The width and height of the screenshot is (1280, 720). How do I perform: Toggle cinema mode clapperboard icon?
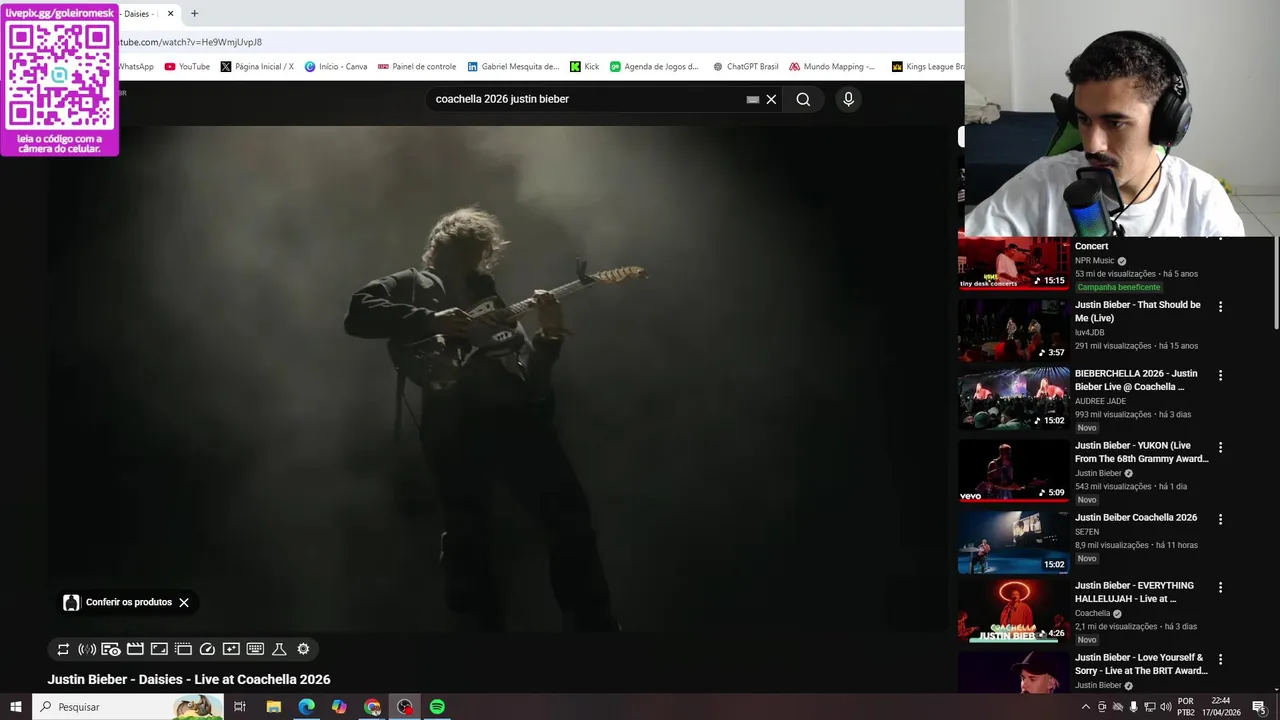coord(135,649)
